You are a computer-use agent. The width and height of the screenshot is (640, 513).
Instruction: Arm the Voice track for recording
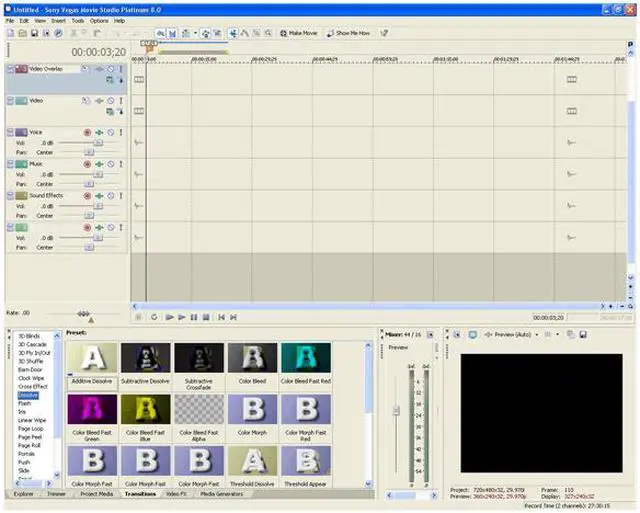point(88,132)
